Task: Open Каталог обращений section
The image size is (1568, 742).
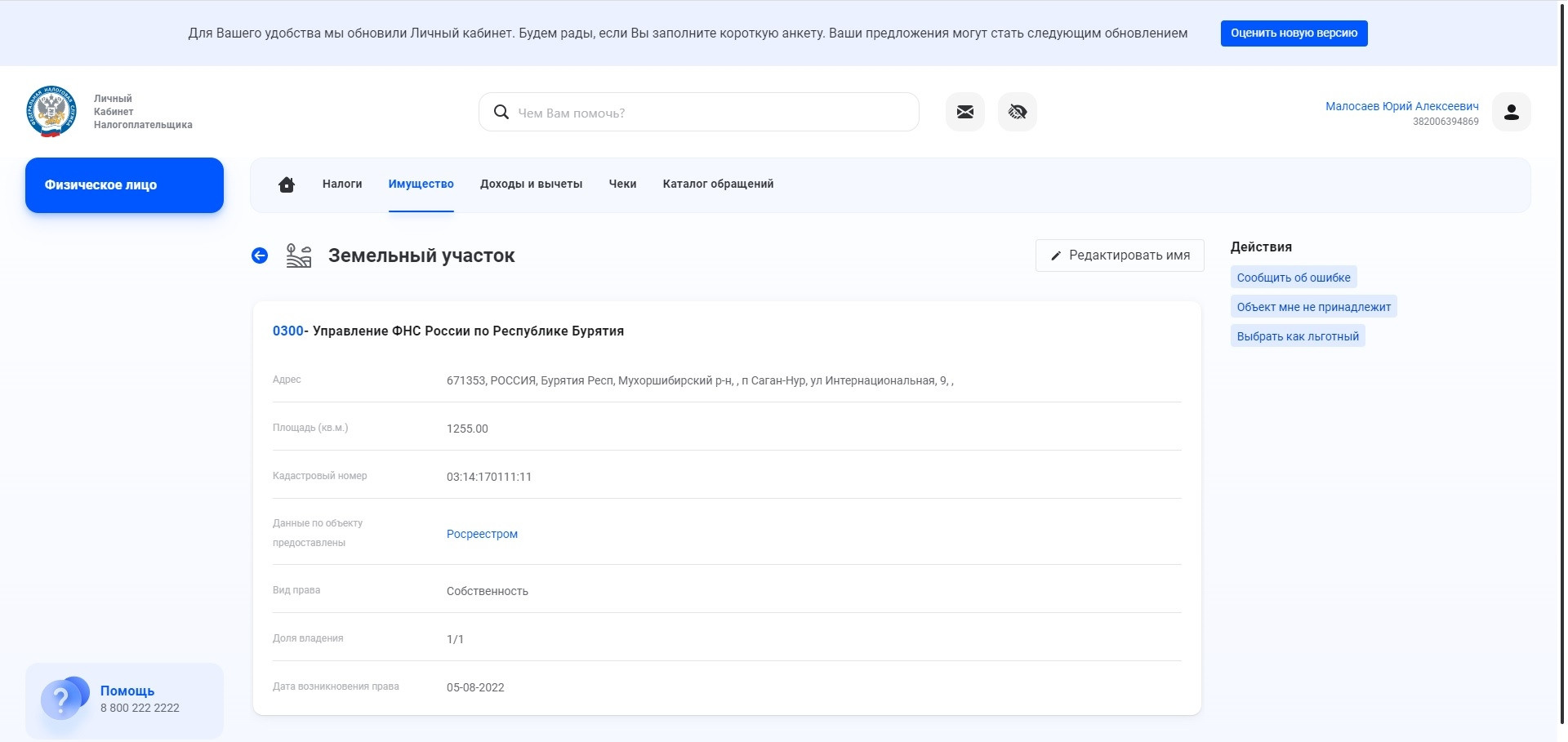Action: pos(718,184)
